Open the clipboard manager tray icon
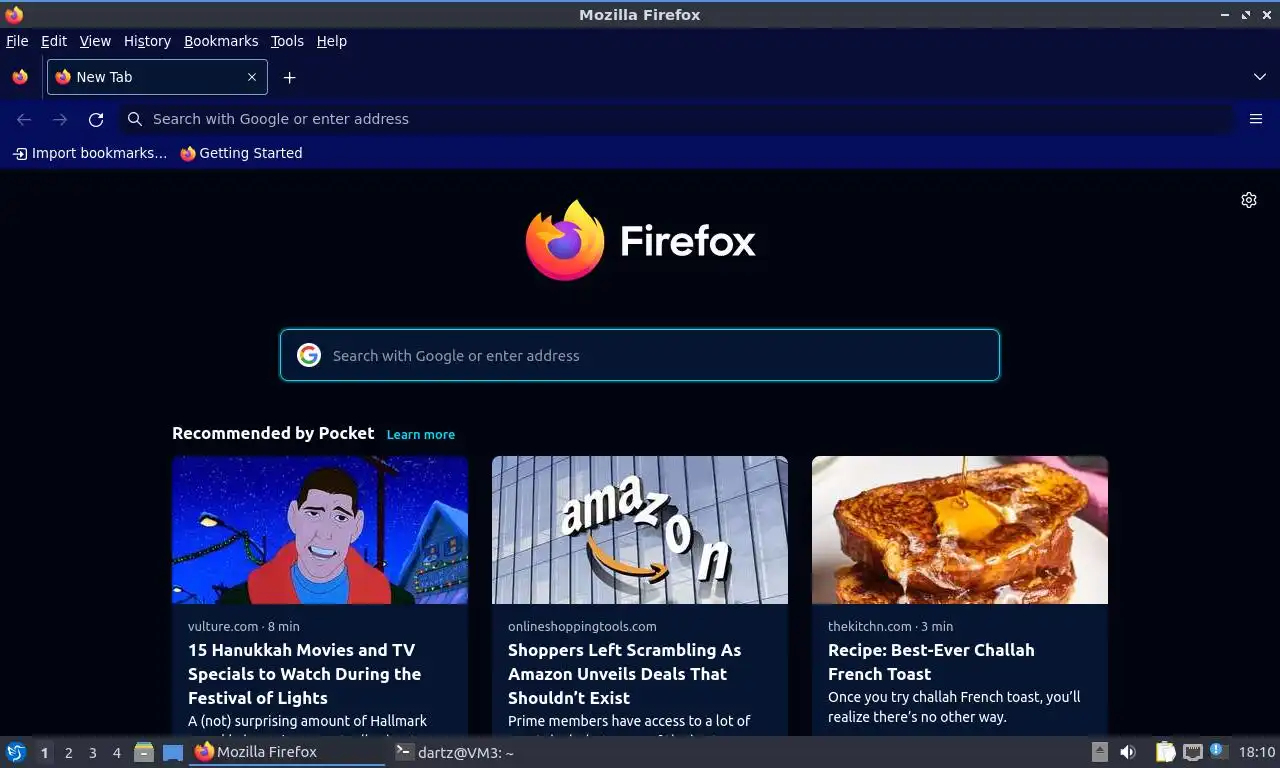The height and width of the screenshot is (768, 1280). point(1165,752)
